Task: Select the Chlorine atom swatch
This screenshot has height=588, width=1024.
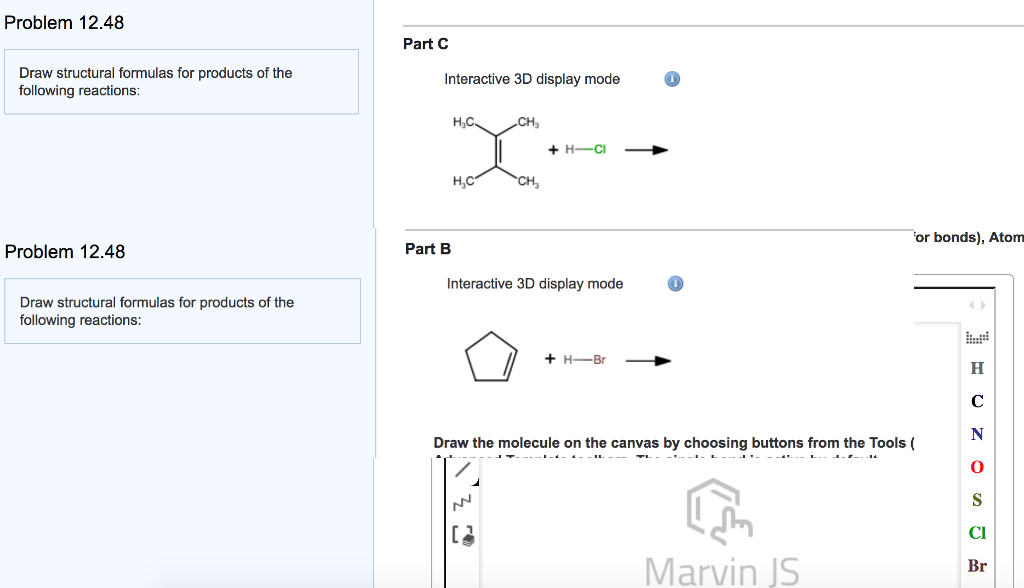Action: coord(975,532)
